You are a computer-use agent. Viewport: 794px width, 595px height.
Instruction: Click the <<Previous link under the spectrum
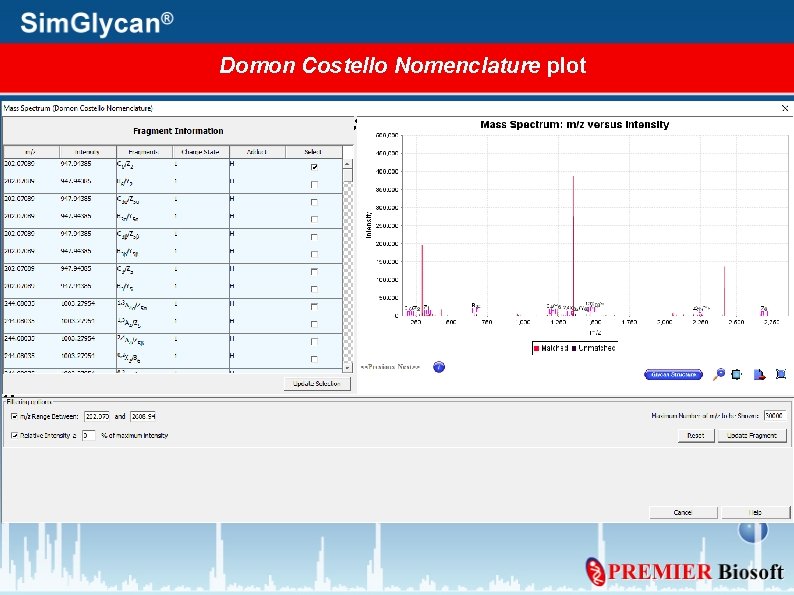coord(379,367)
